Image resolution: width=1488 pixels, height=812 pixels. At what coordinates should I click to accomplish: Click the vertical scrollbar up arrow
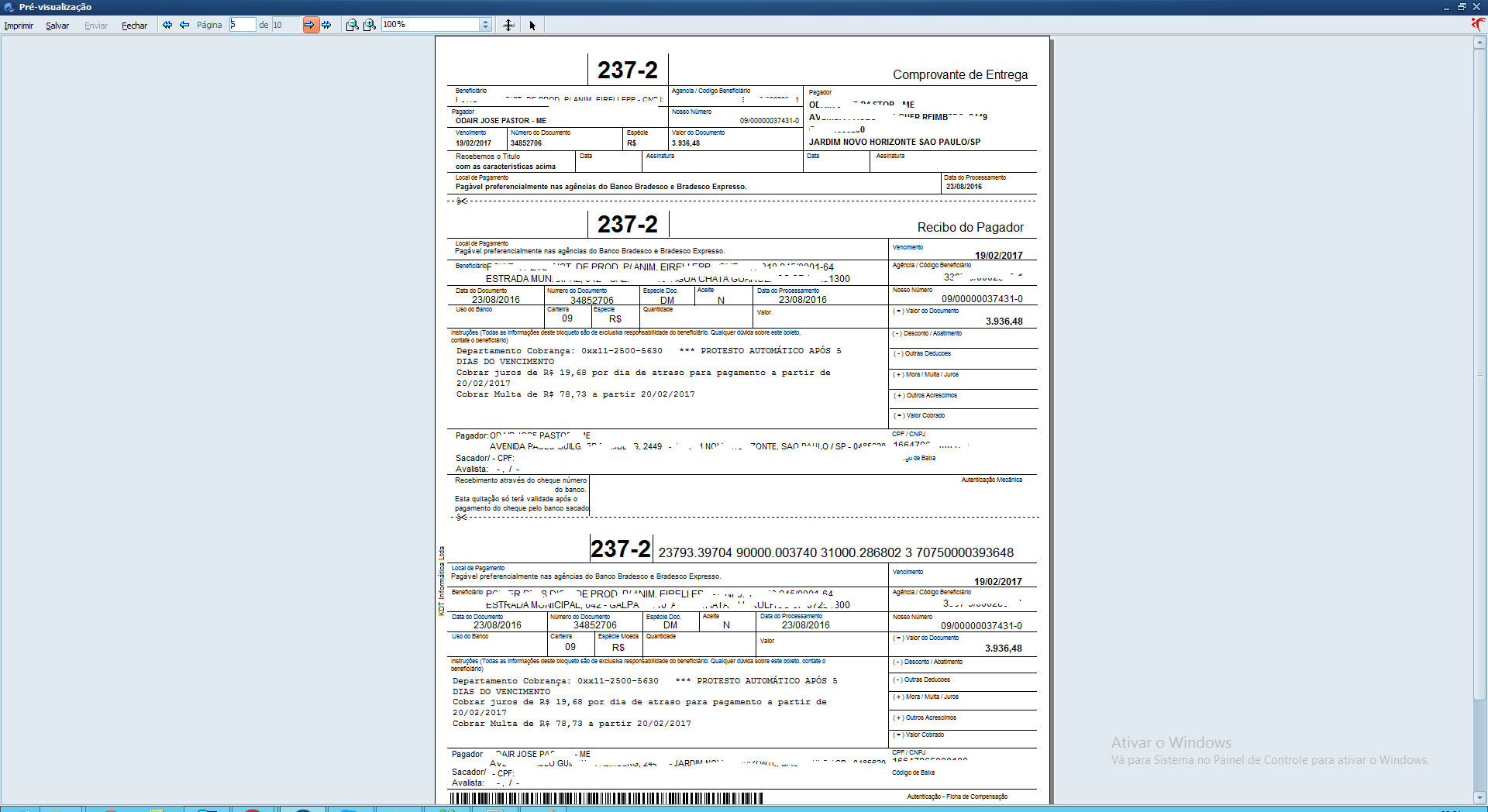click(x=1479, y=43)
